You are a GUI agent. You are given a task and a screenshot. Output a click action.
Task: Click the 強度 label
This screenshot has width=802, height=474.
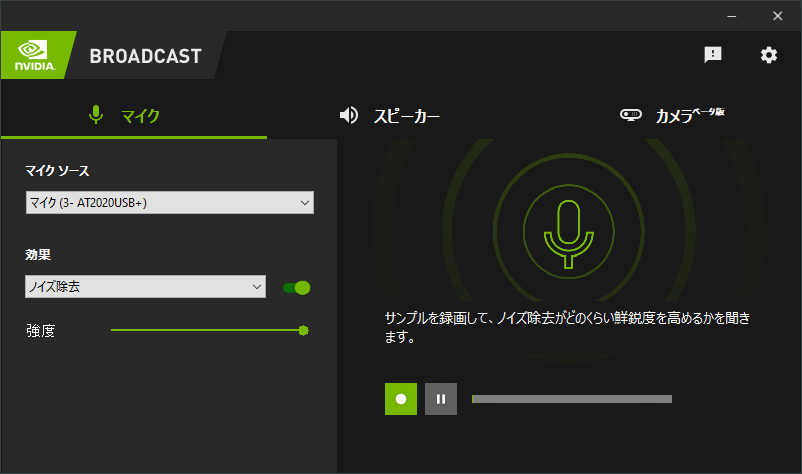[x=40, y=331]
